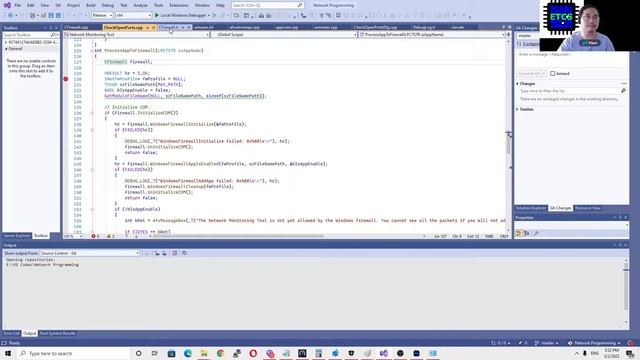Switch to CheckOpenPortsDlg.cpp tab
The height and width of the screenshot is (360, 640).
pyautogui.click(x=375, y=27)
